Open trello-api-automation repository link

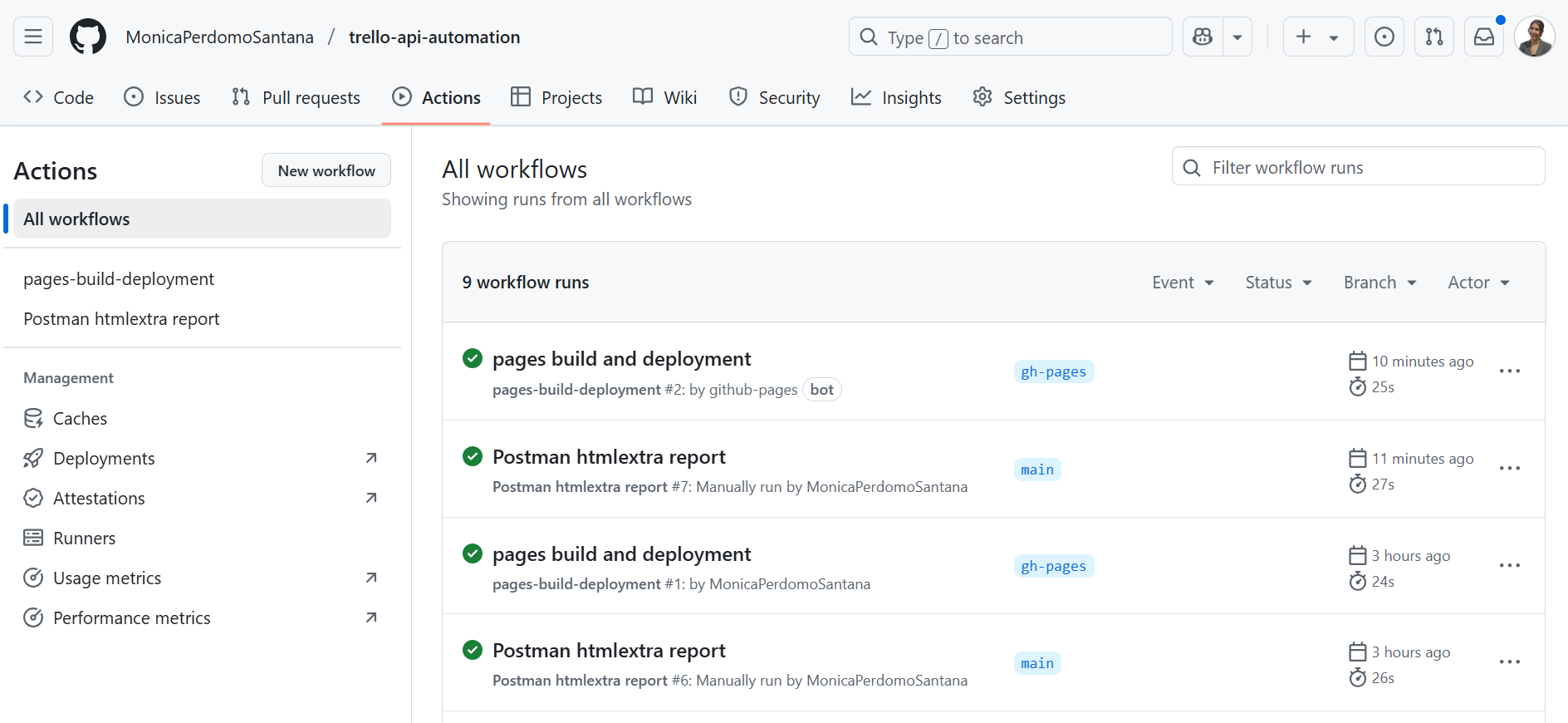(434, 37)
